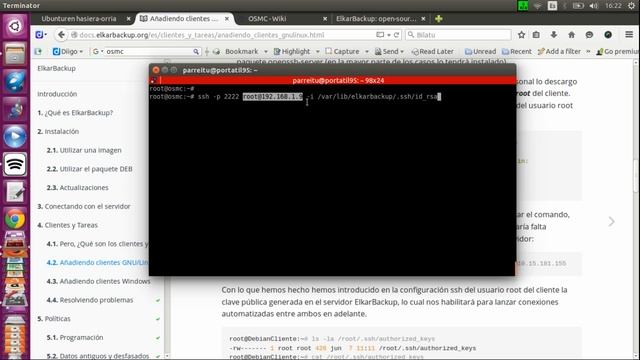Expand the Bookmark dropdown arrow in Diigo toolbar
640x360 pixels.
[x=266, y=51]
